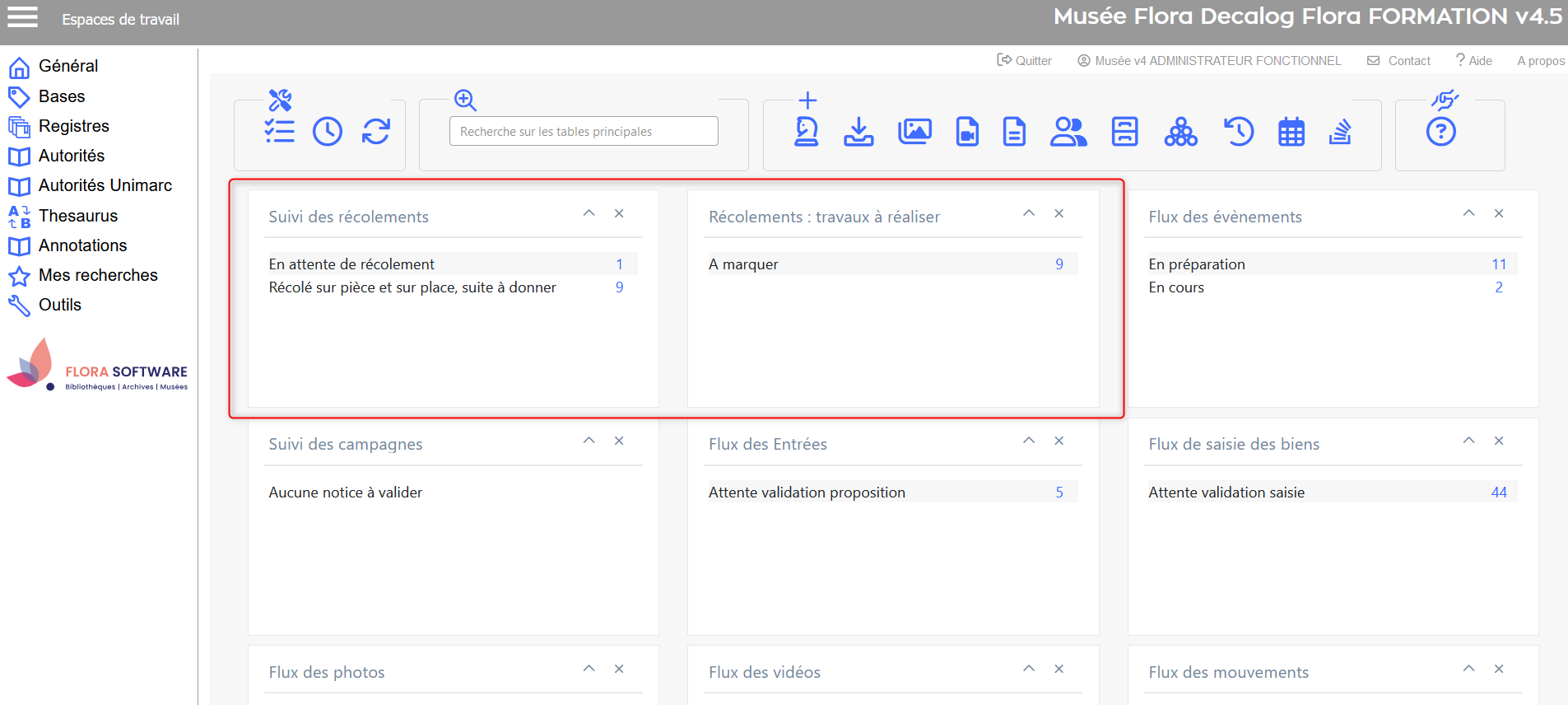1568x705 pixels.
Task: Click the Quitter link
Action: [x=1025, y=61]
